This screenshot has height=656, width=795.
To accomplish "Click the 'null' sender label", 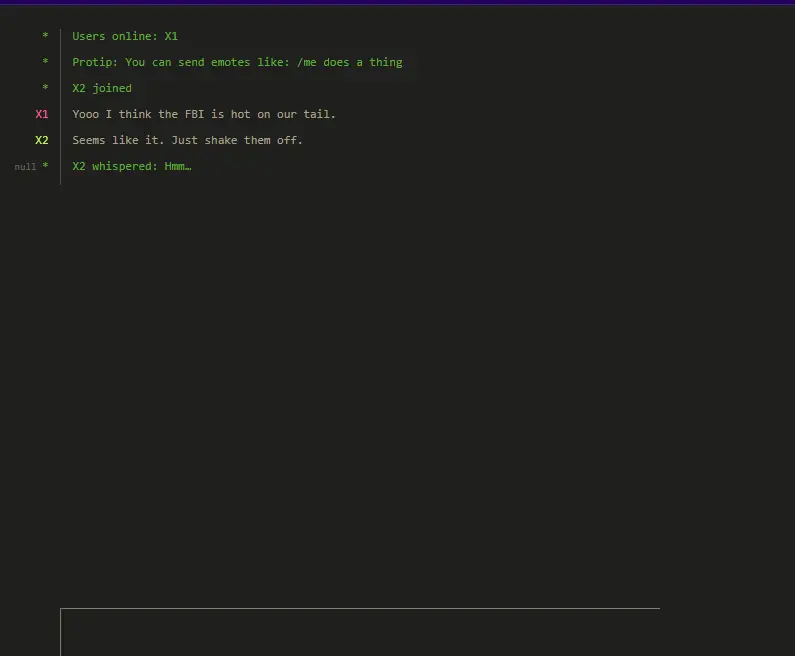I will click(25, 167).
